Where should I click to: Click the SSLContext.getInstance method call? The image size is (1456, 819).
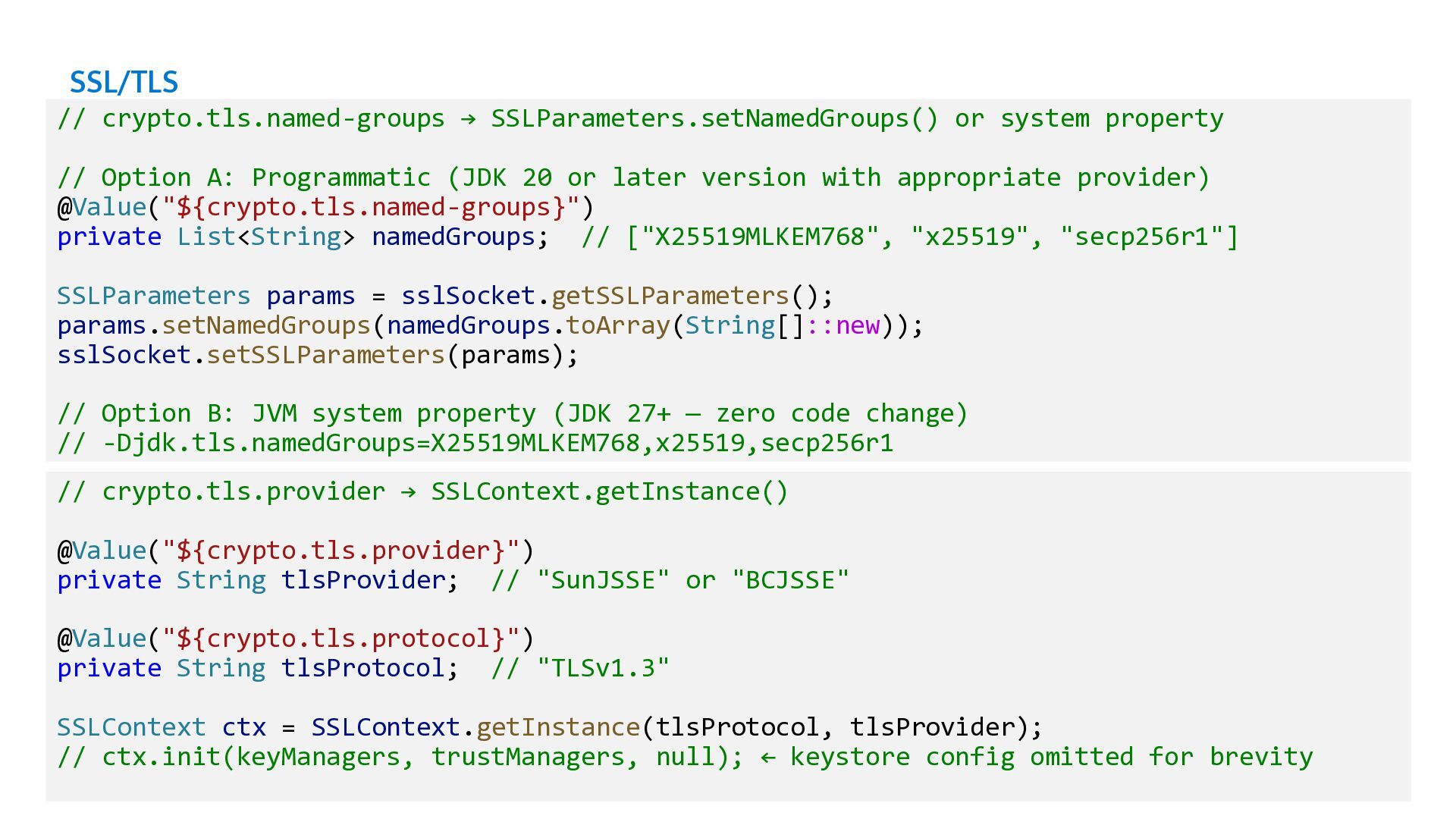557,727
